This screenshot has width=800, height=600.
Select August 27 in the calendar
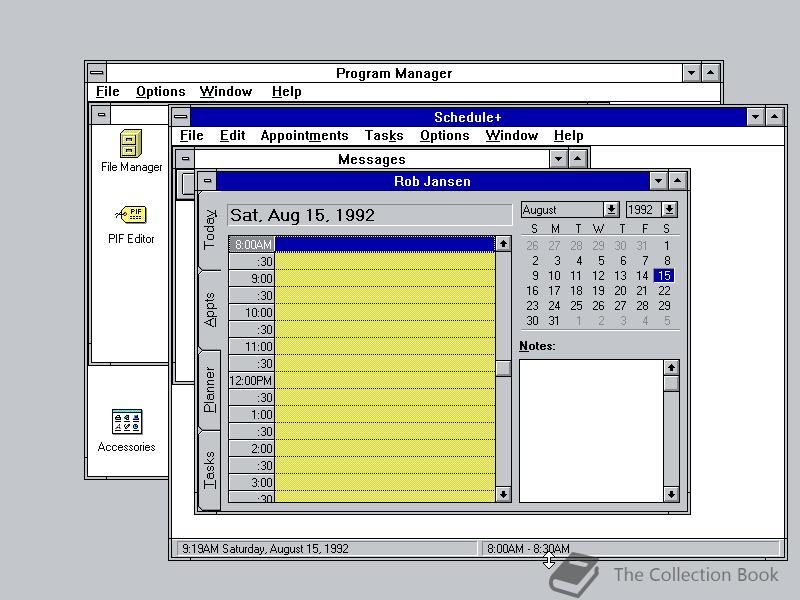pyautogui.click(x=620, y=306)
